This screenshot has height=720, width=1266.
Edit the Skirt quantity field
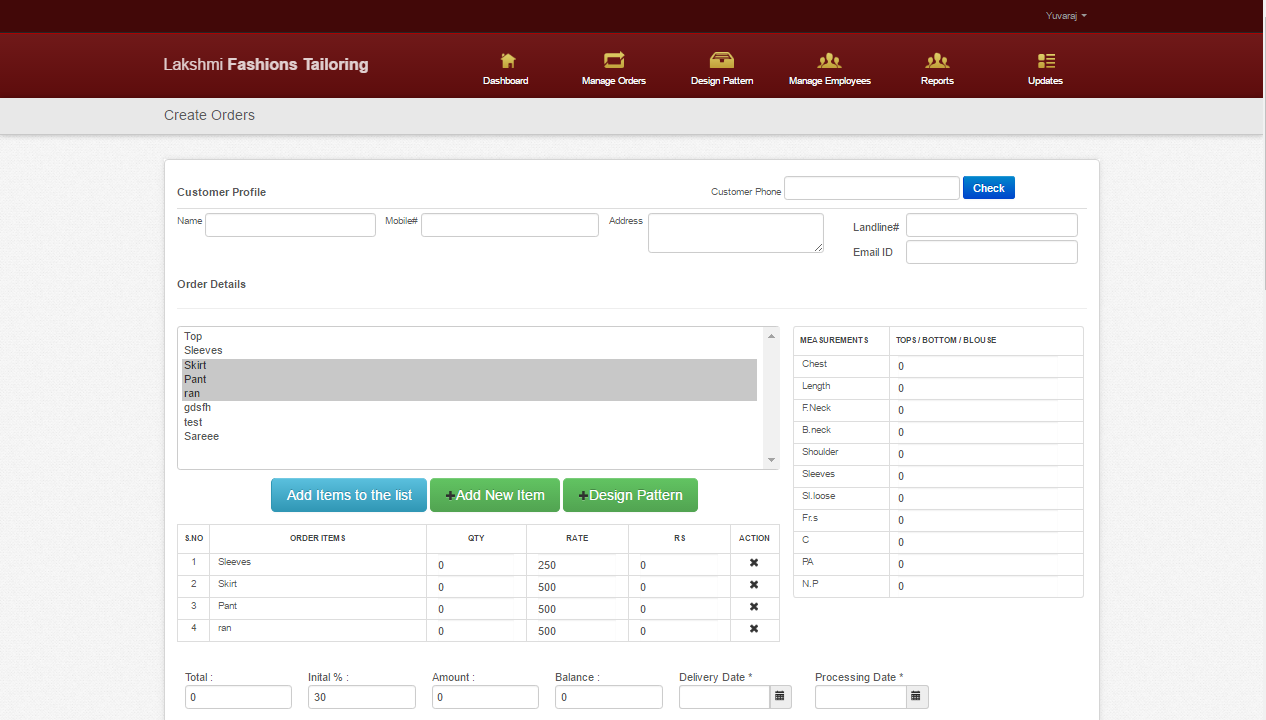click(x=476, y=587)
